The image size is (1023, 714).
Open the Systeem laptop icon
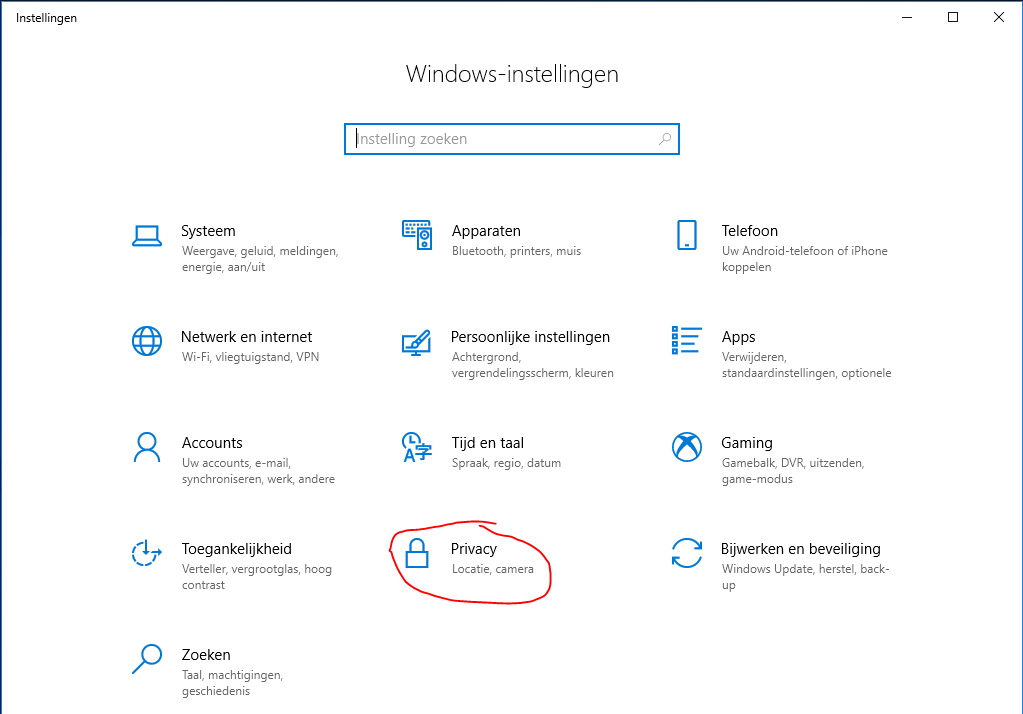point(147,236)
